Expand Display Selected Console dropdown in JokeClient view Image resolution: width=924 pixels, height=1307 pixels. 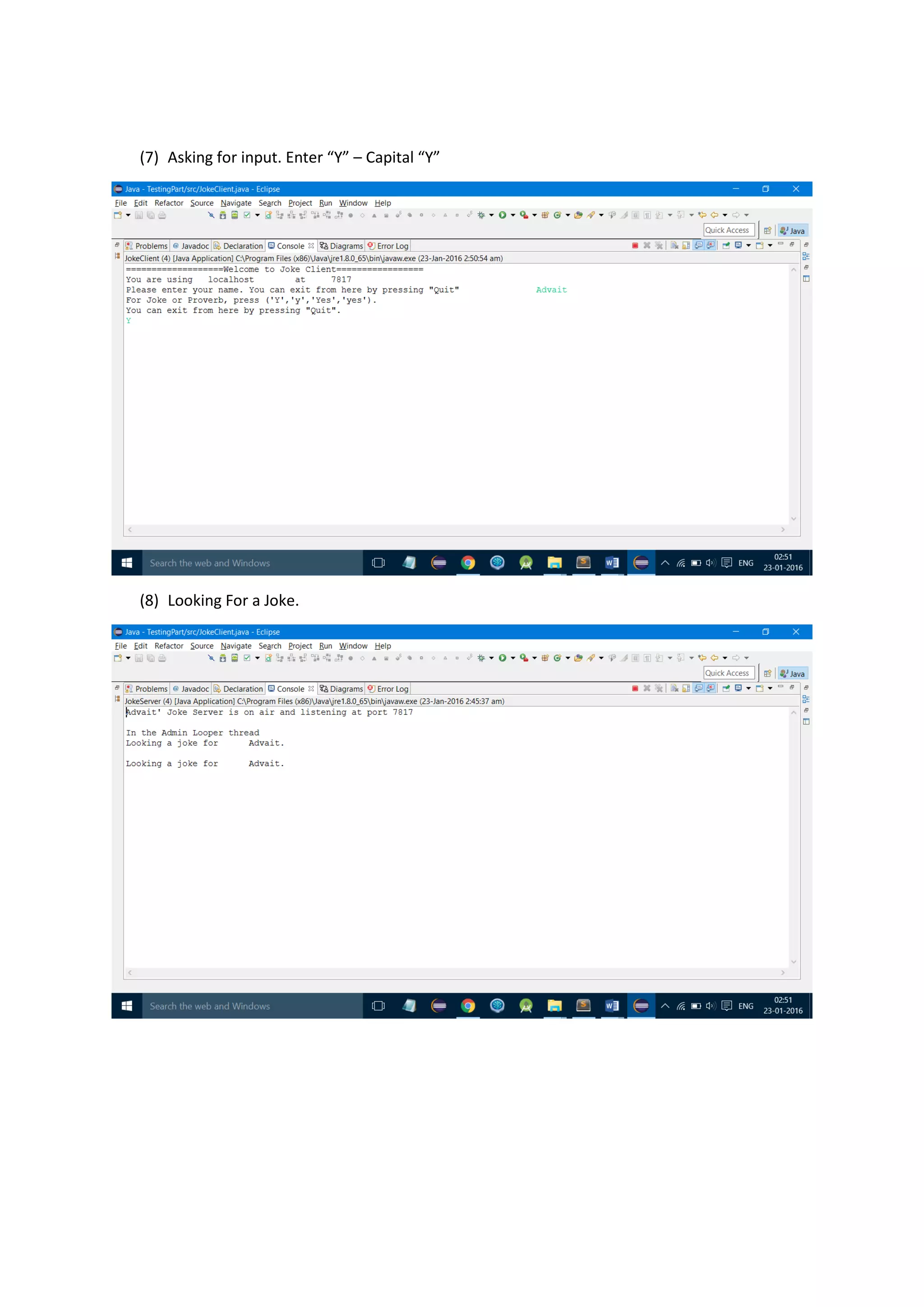click(749, 246)
